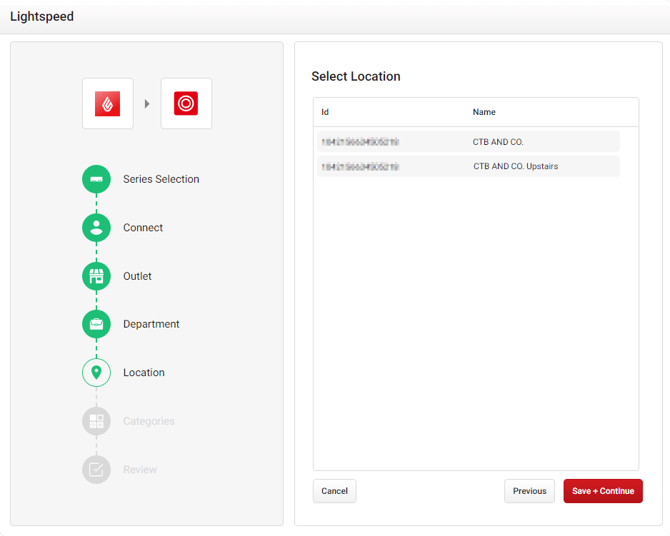Screen dimensions: 670x536
Task: Select the Outlet storefront step icon
Action: coord(97,276)
